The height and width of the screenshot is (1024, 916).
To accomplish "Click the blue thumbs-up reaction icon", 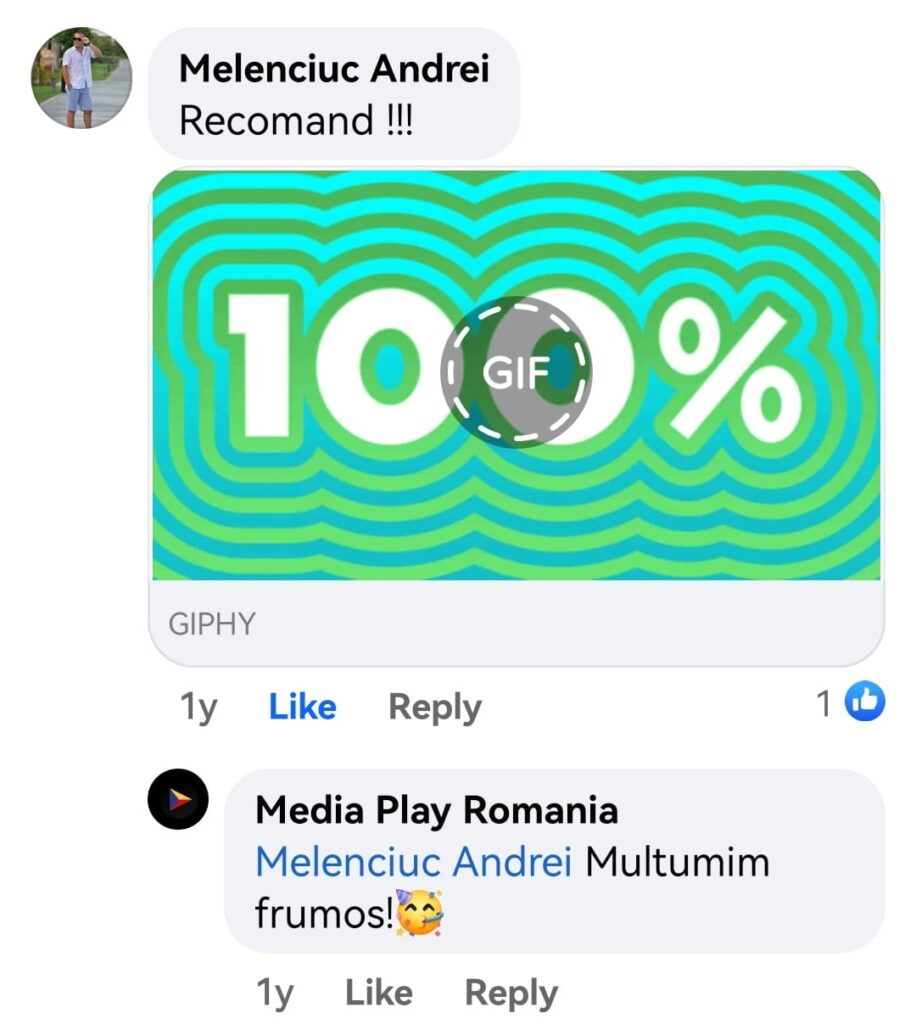I will tap(865, 701).
